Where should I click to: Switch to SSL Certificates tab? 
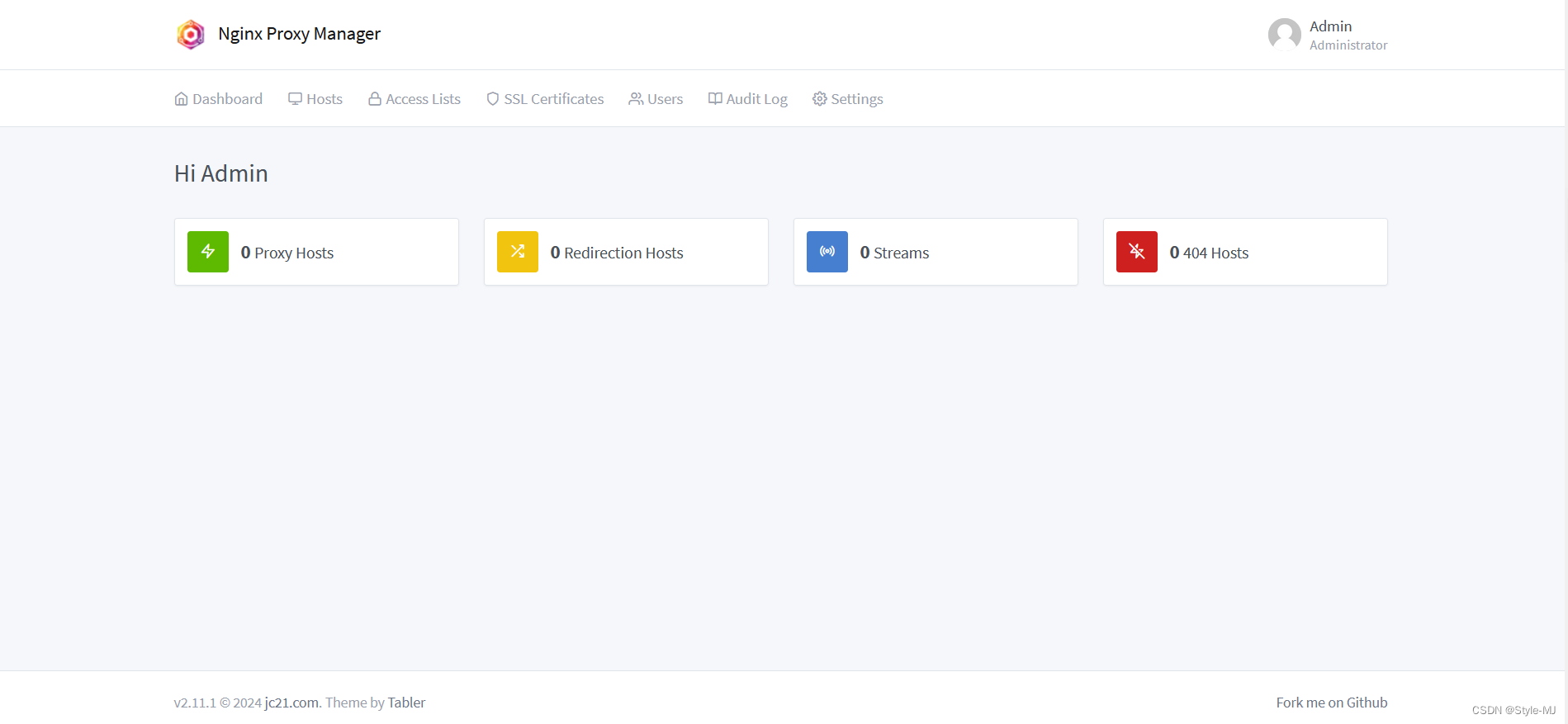545,99
